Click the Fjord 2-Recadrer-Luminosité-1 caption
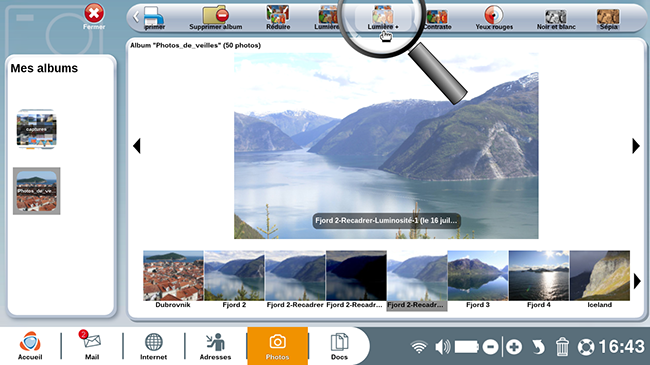Image resolution: width=650 pixels, height=365 pixels. tap(386, 221)
